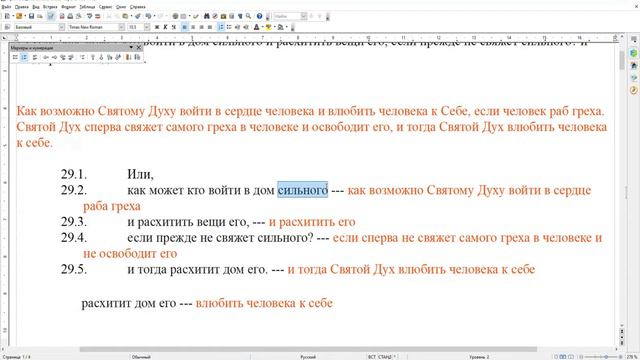Toggle the Edit mode icon
Screen dimensions: 640x360
tap(51, 16)
